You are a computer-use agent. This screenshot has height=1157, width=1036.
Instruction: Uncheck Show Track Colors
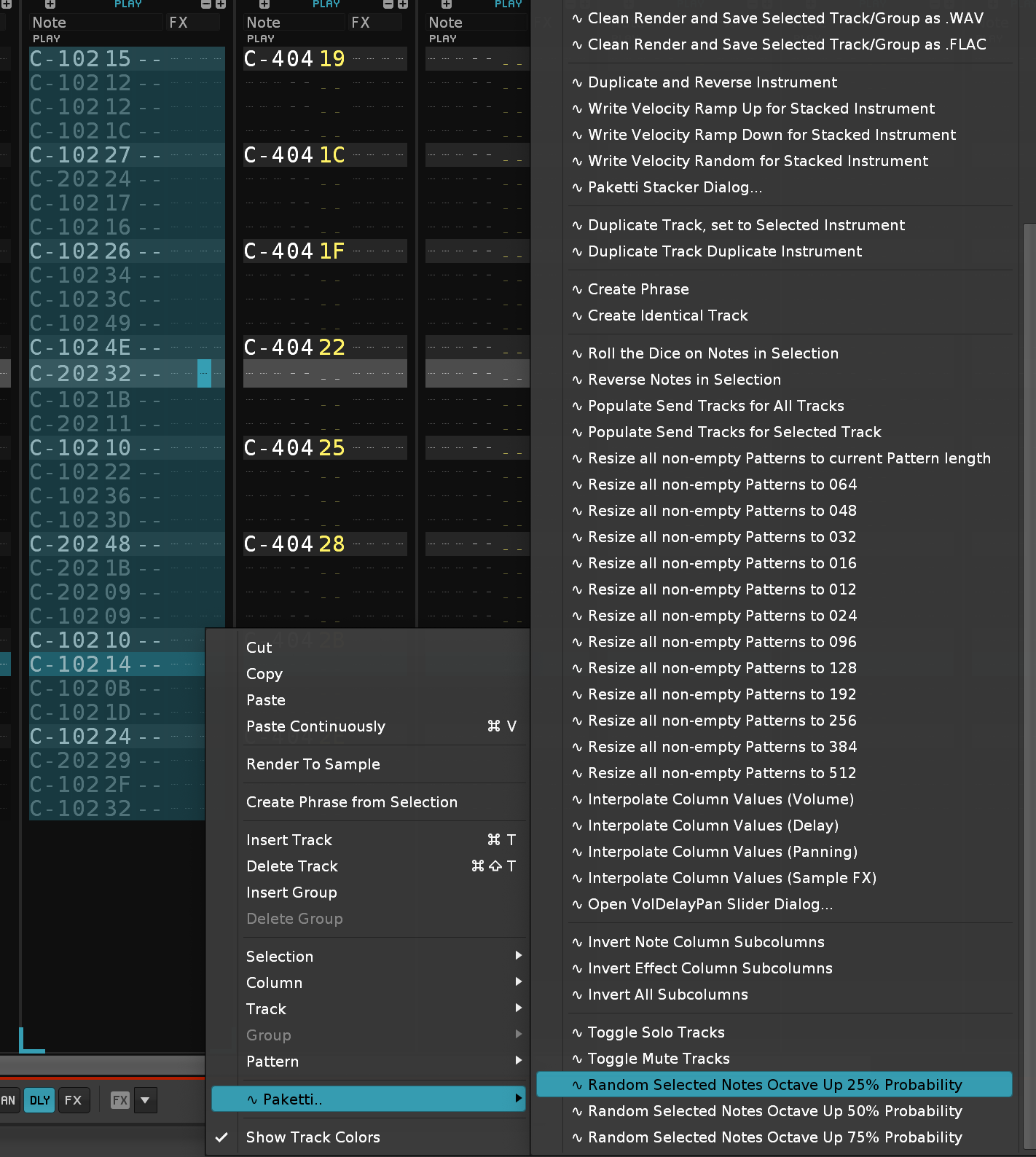[x=313, y=1137]
